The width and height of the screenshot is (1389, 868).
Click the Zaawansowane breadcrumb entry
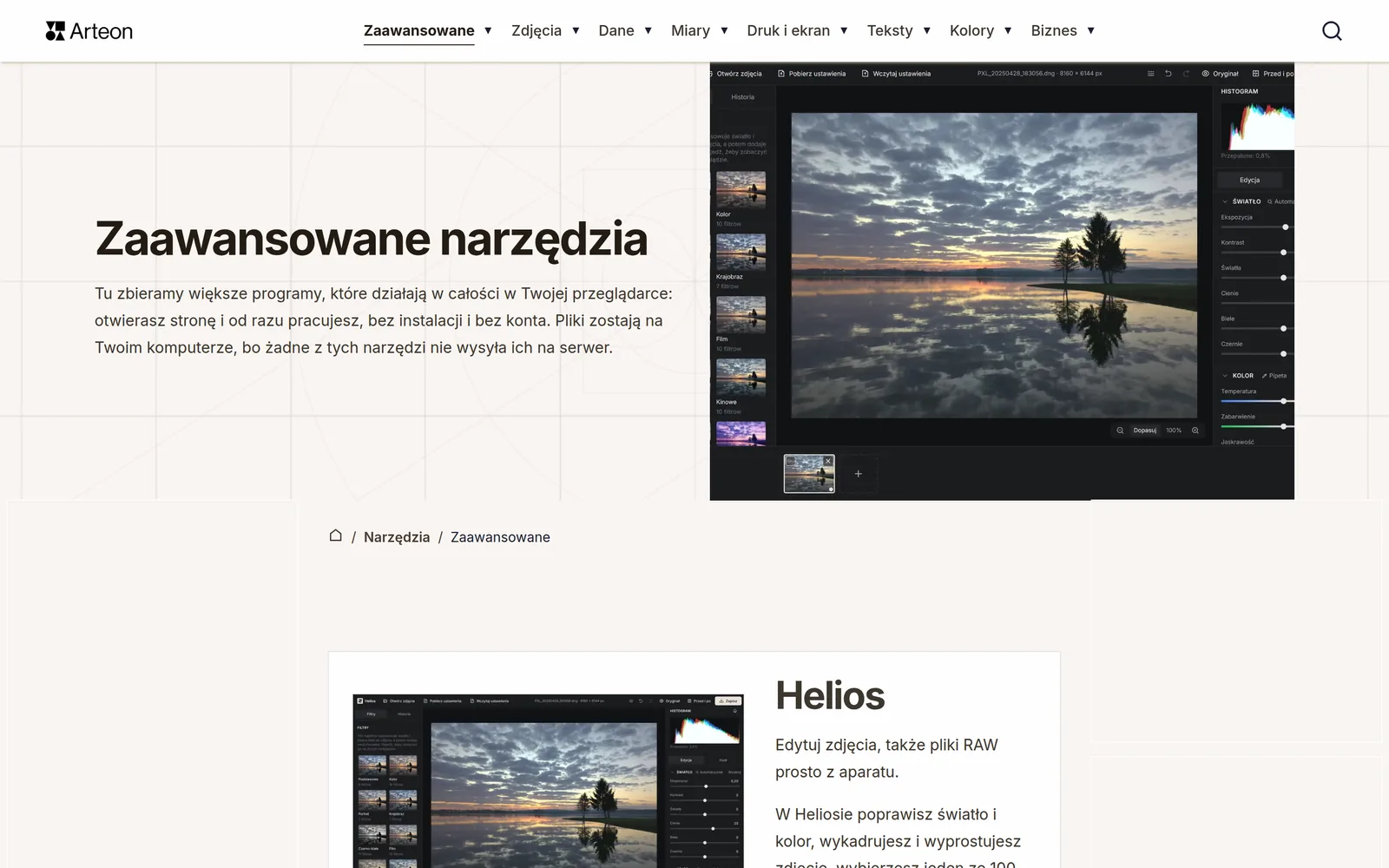pos(500,537)
